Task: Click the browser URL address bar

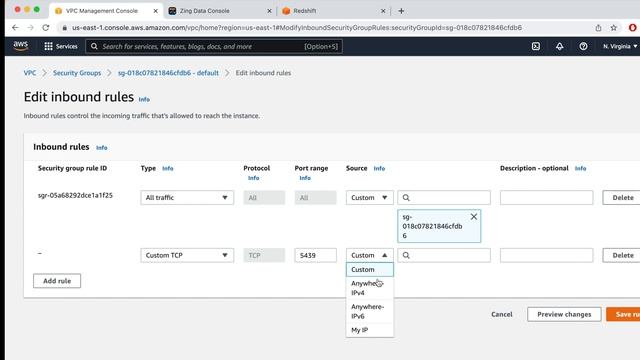Action: (x=297, y=28)
